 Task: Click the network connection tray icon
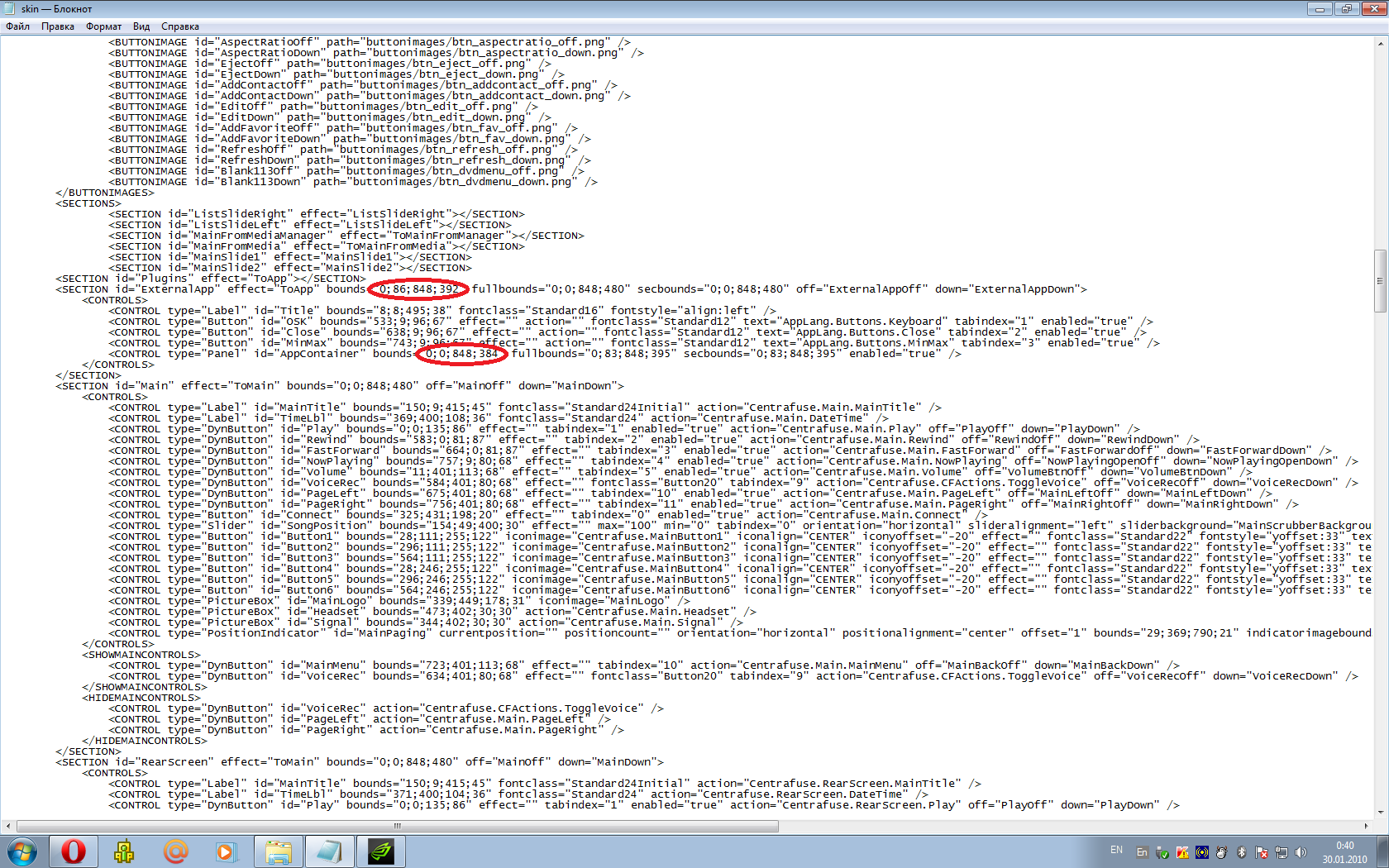pos(1282,852)
